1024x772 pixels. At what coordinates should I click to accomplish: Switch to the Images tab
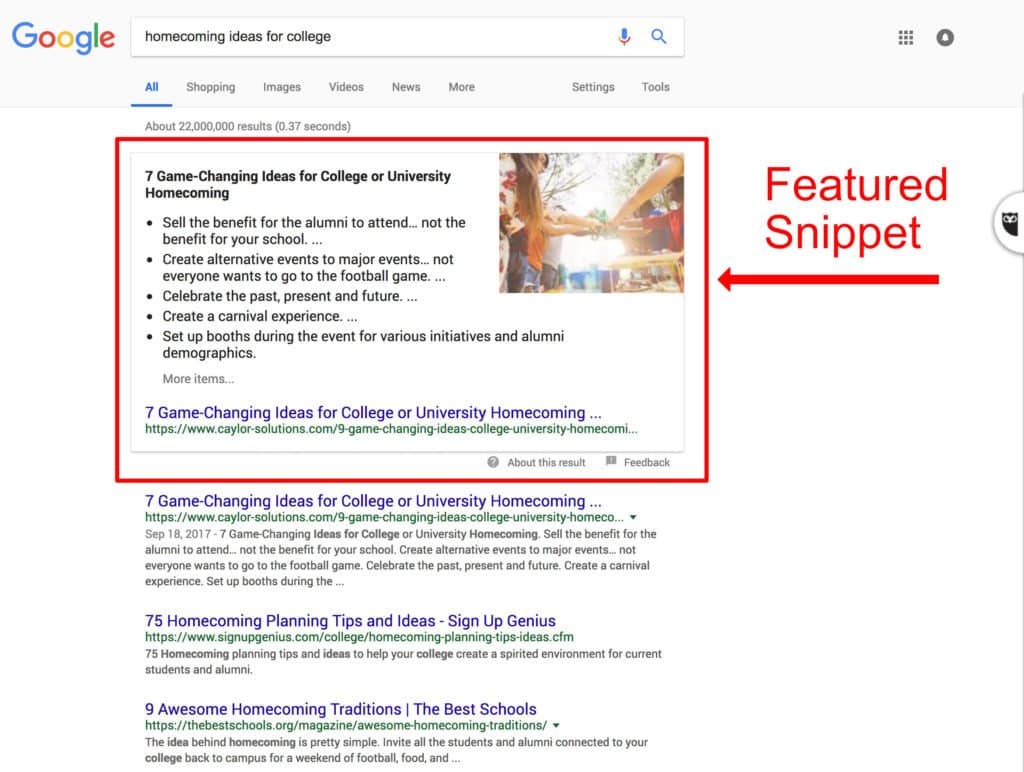(x=281, y=87)
